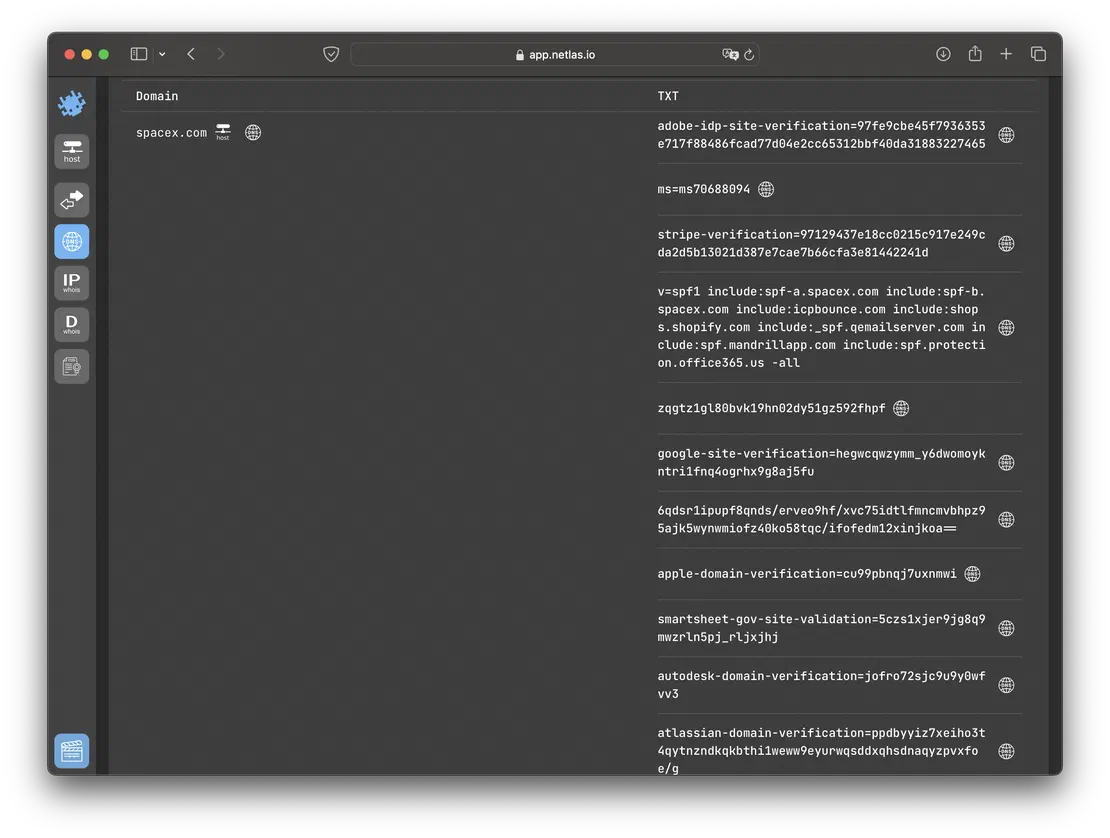1110x838 pixels.
Task: Click the 6qdsr1ipupf8qnds TXT value
Action: 821,520
